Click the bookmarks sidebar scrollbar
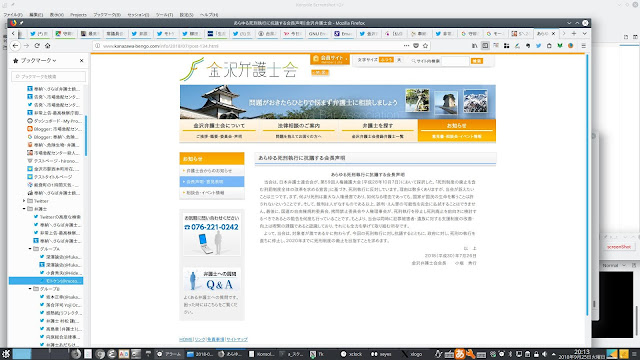The width and height of the screenshot is (640, 360). [x=86, y=135]
